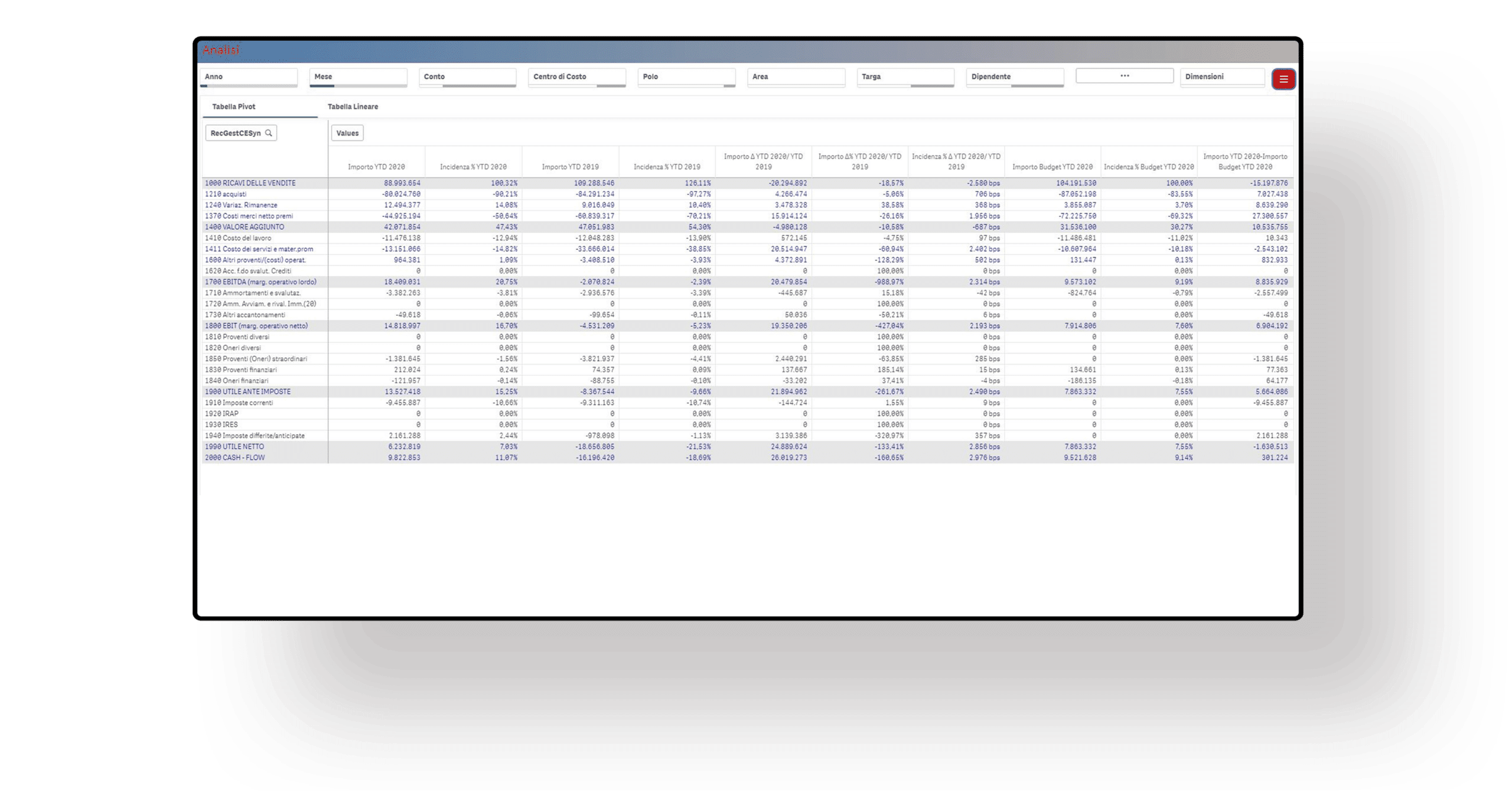
Task: Switch to the Tabella Lineare tab
Action: point(353,107)
